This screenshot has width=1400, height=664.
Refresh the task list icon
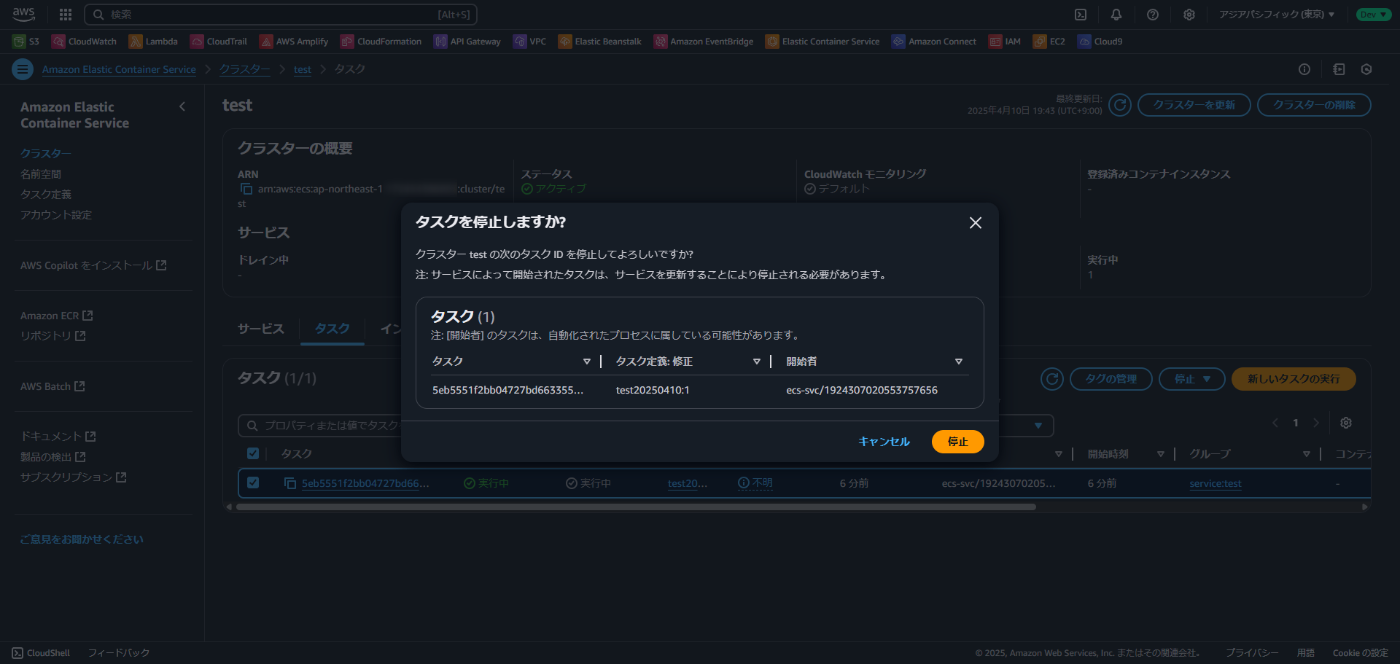coord(1051,379)
